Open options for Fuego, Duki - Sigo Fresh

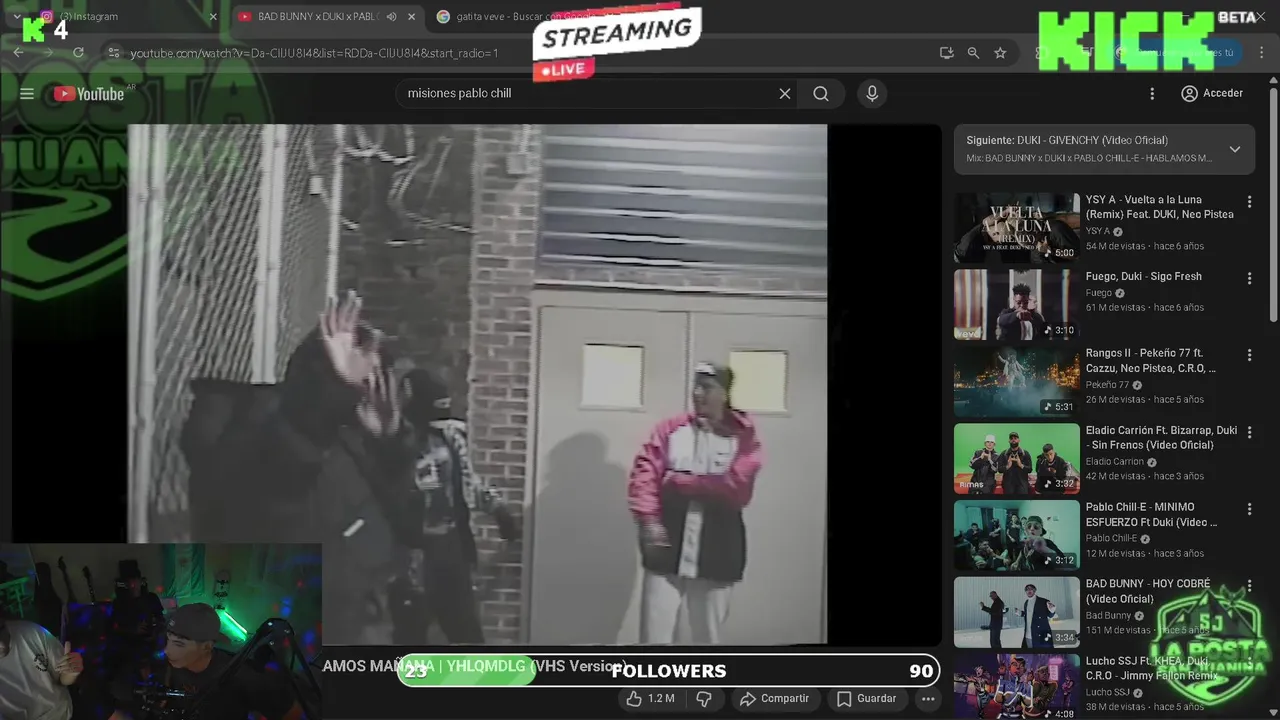point(1249,279)
